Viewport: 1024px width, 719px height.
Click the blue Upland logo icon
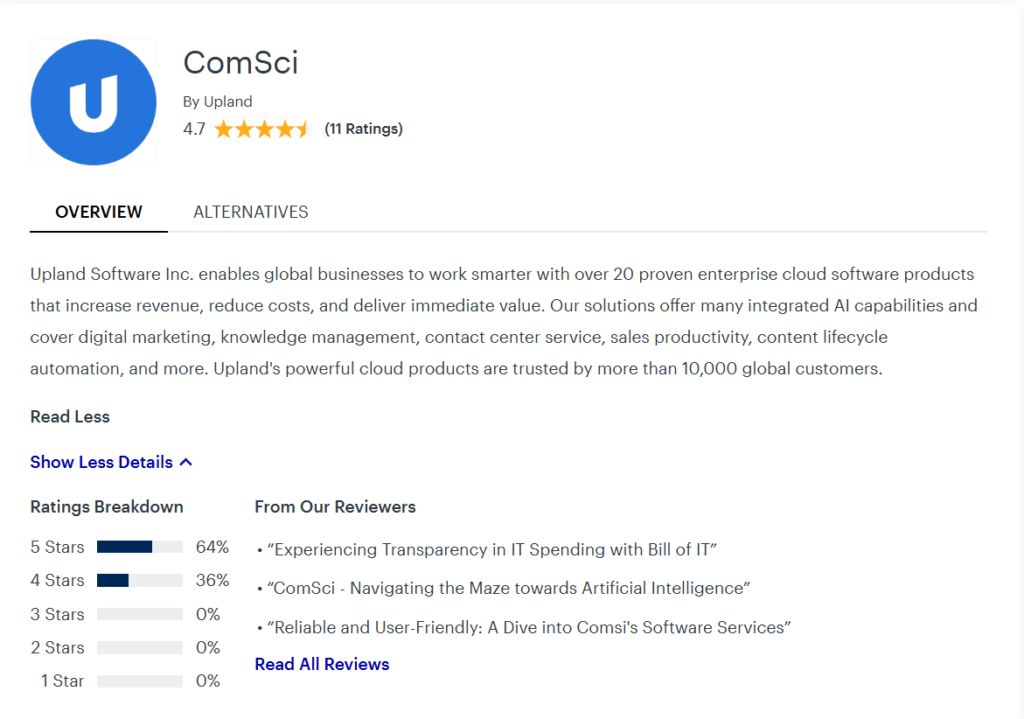point(93,103)
